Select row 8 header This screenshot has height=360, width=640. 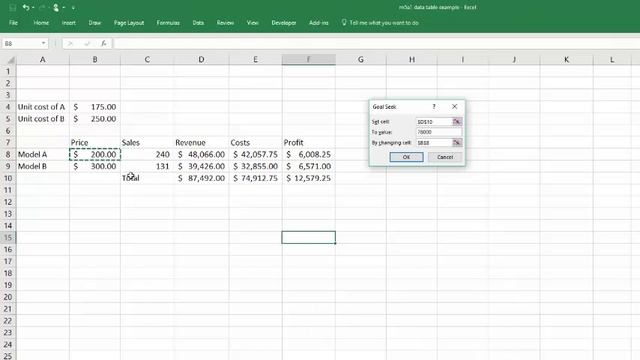[8, 154]
